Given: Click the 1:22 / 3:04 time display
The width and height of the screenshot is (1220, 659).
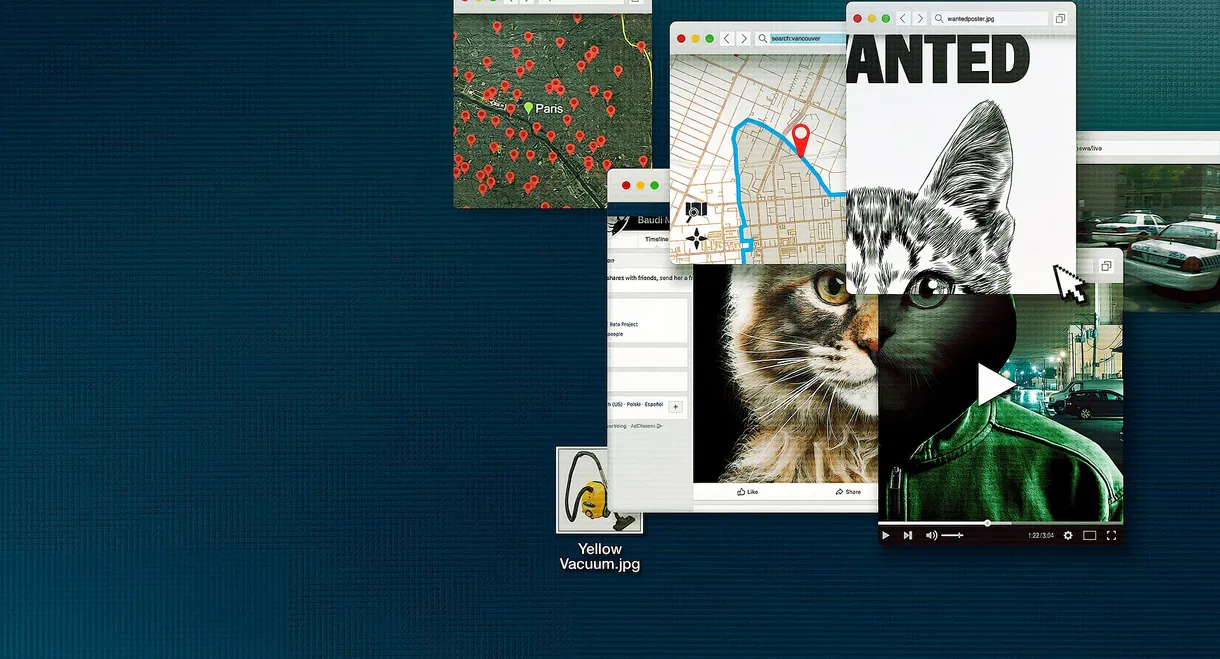Looking at the screenshot, I should click(x=1040, y=536).
